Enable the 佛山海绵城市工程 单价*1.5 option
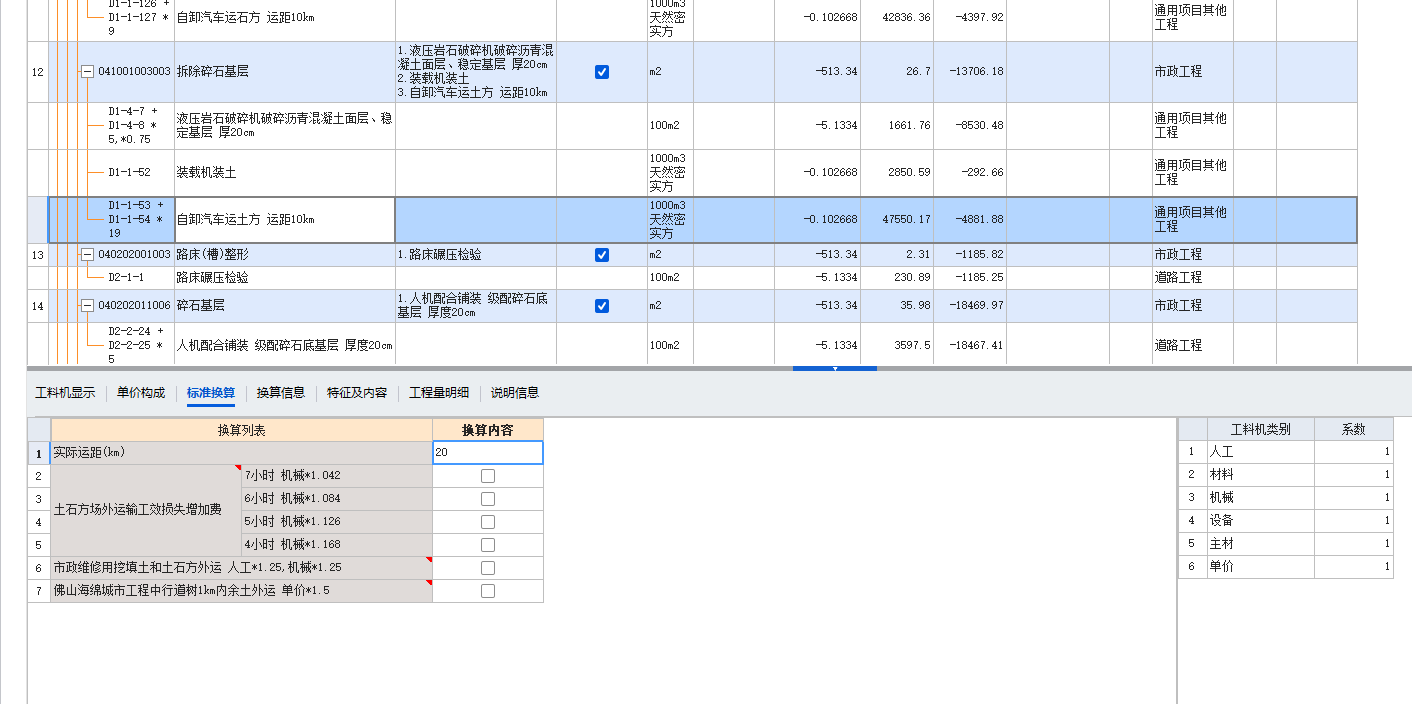 click(487, 590)
